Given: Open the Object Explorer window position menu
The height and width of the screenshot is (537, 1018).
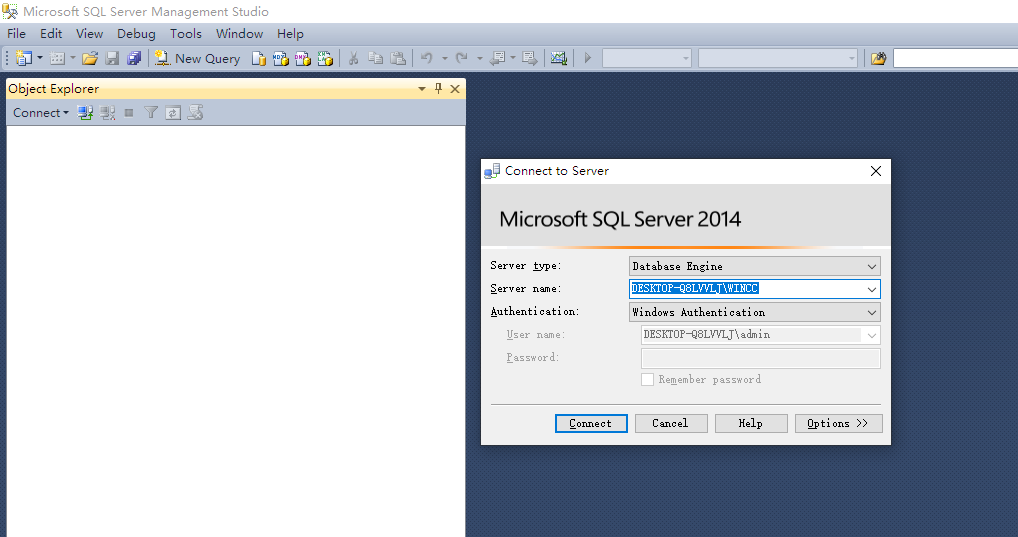Looking at the screenshot, I should click(x=422, y=88).
